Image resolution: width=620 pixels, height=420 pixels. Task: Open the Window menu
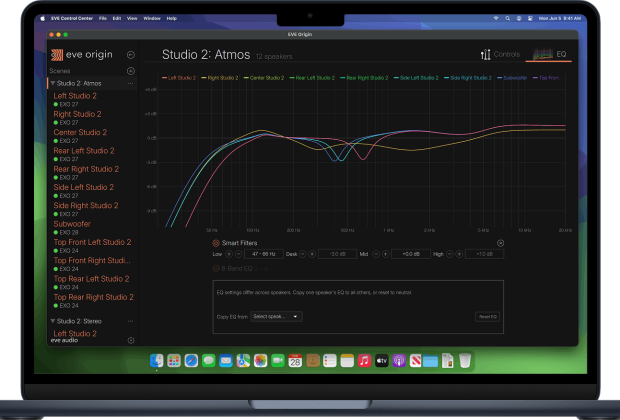point(152,18)
